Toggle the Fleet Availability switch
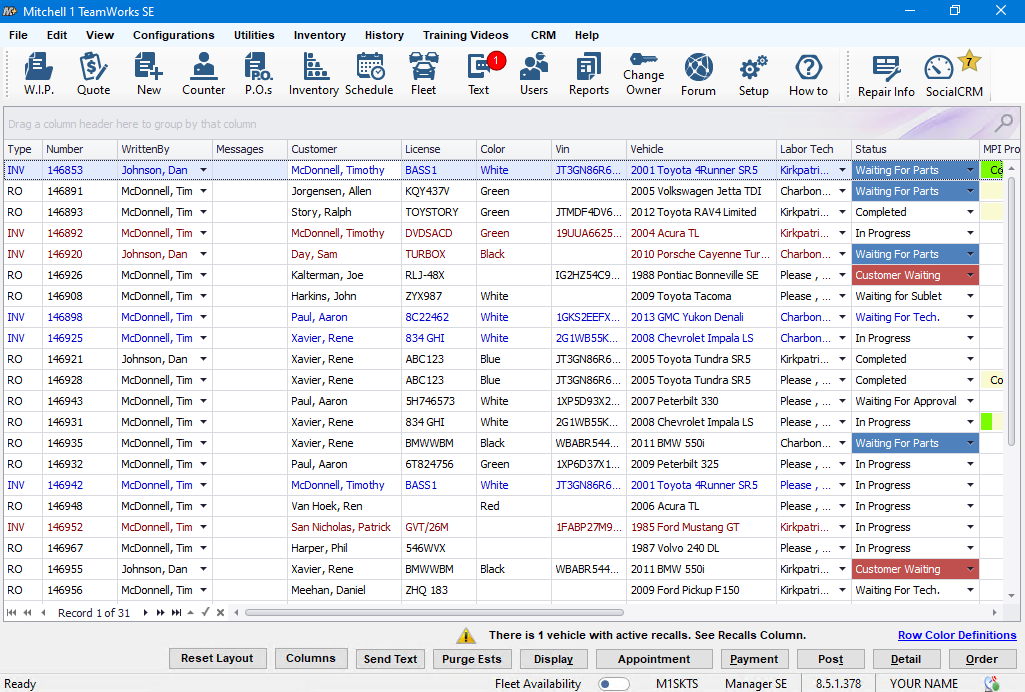The image size is (1025, 692). click(x=613, y=684)
